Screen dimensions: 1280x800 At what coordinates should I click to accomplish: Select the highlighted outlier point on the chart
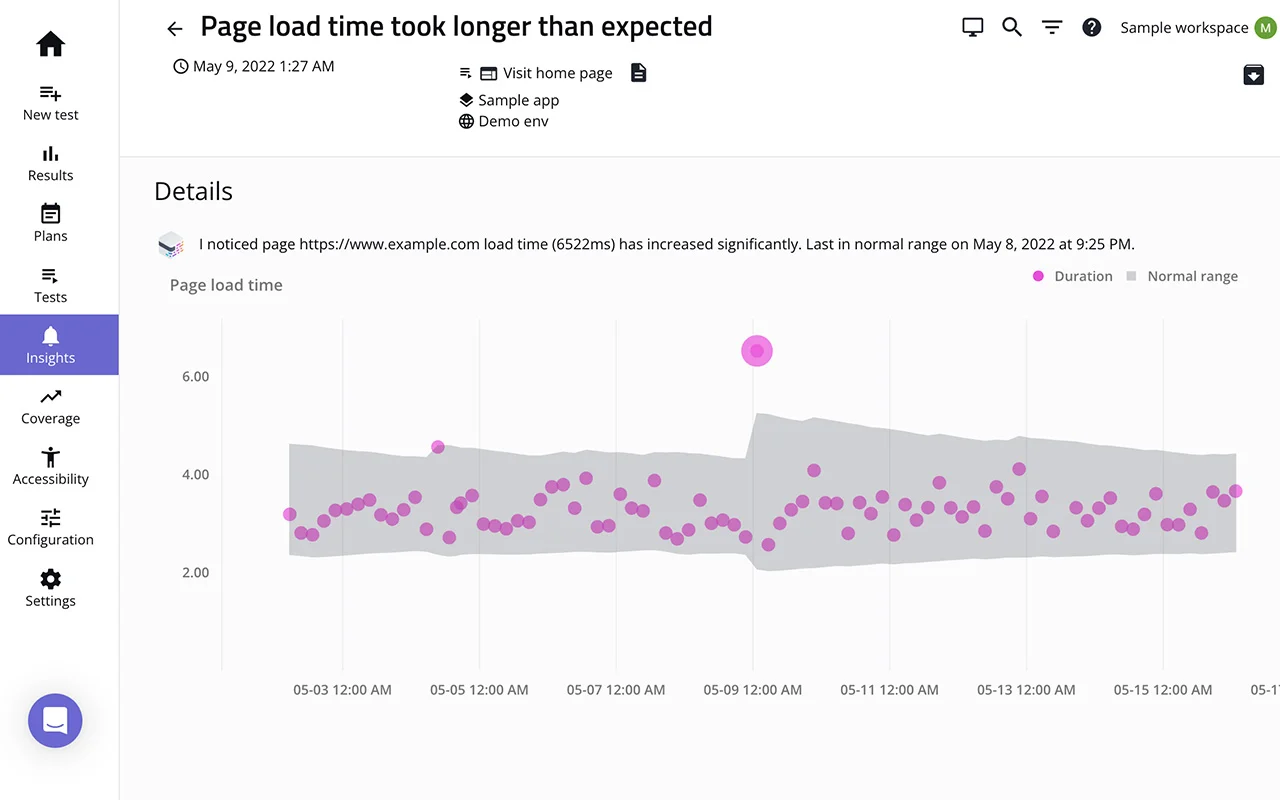point(756,350)
